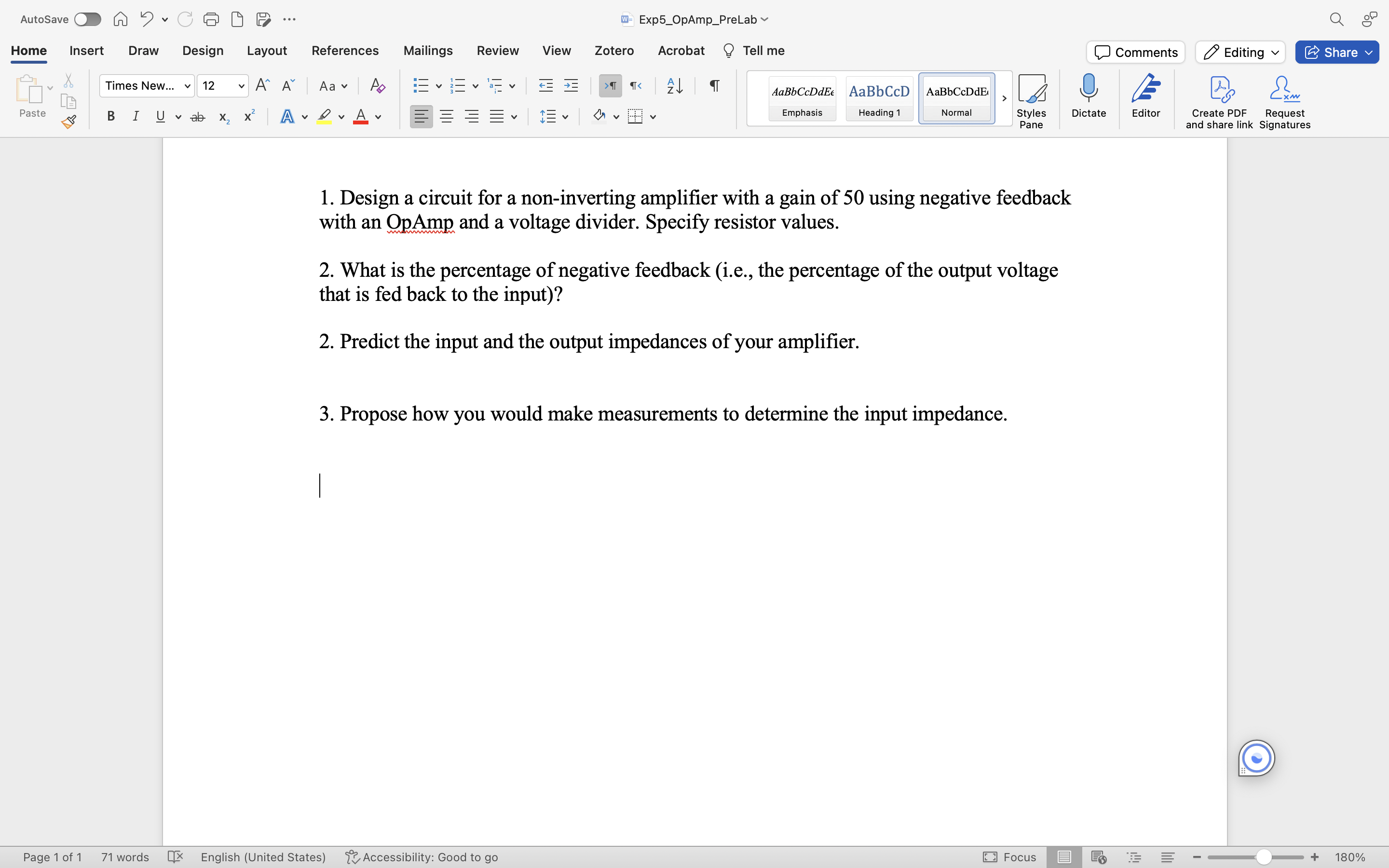Center align the text
Image resolution: width=1389 pixels, height=868 pixels.
(446, 117)
